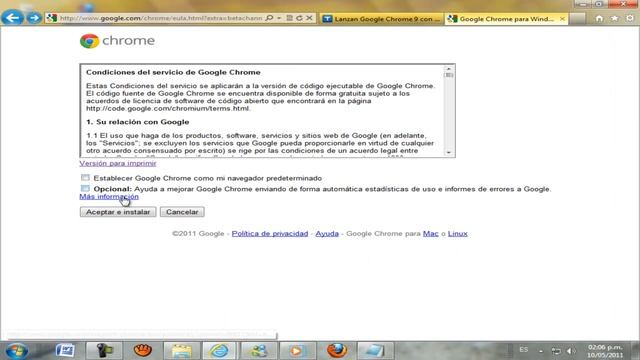Open a new blank tab

coord(578,19)
